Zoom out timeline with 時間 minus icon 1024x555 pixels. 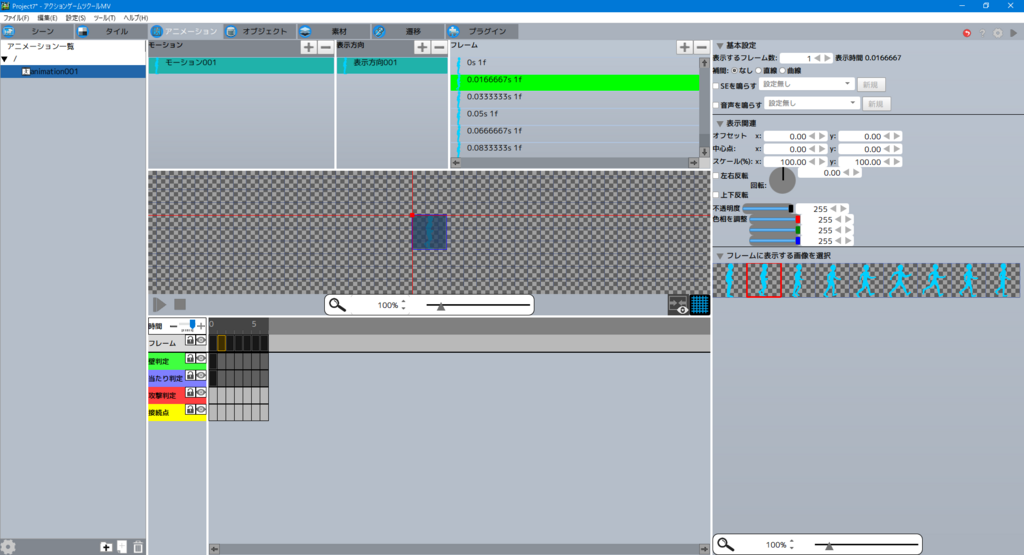[x=173, y=326]
